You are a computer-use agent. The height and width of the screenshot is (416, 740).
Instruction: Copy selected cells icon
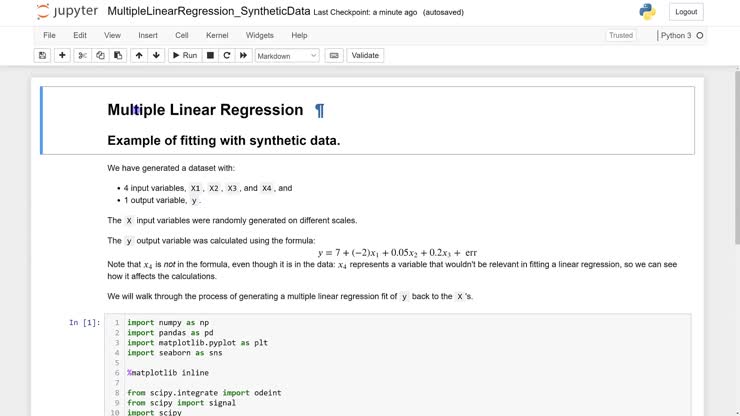[x=100, y=55]
